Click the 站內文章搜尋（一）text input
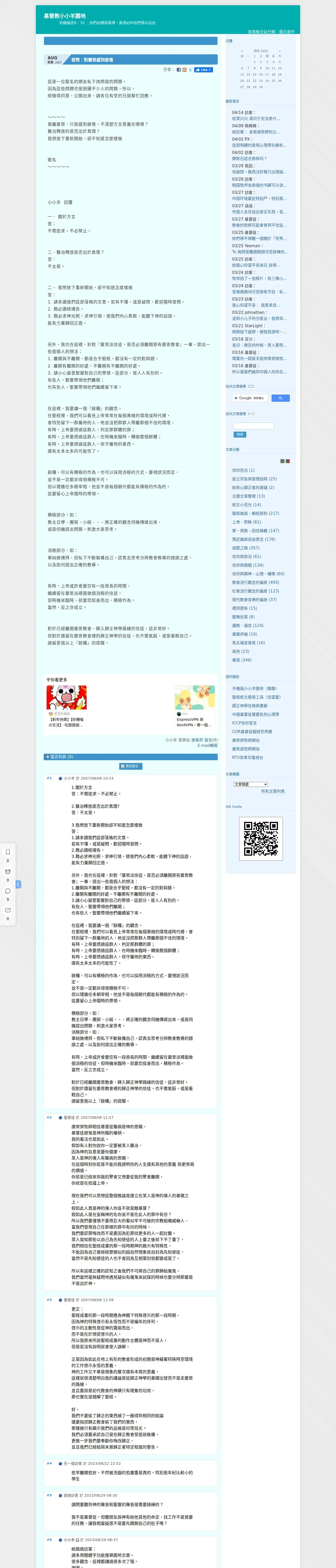 [x=254, y=426]
